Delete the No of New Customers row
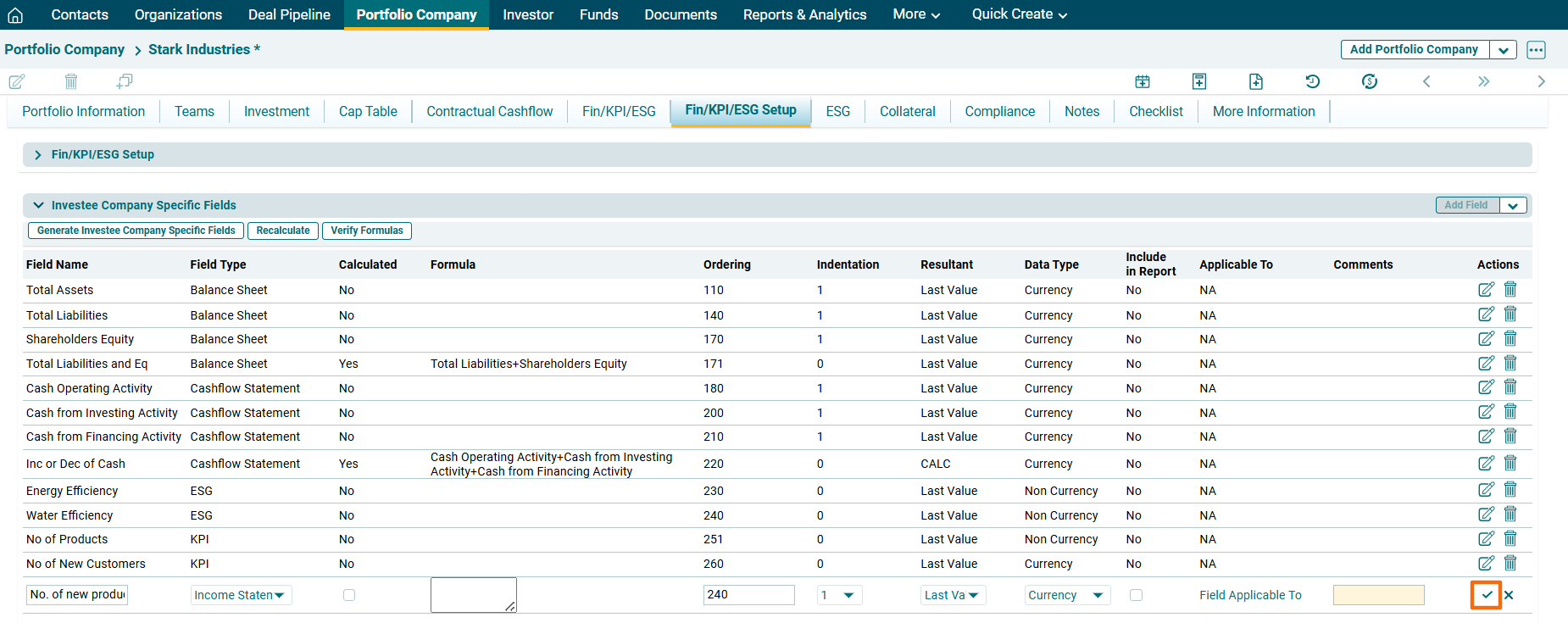This screenshot has width=1568, height=623. click(1510, 564)
